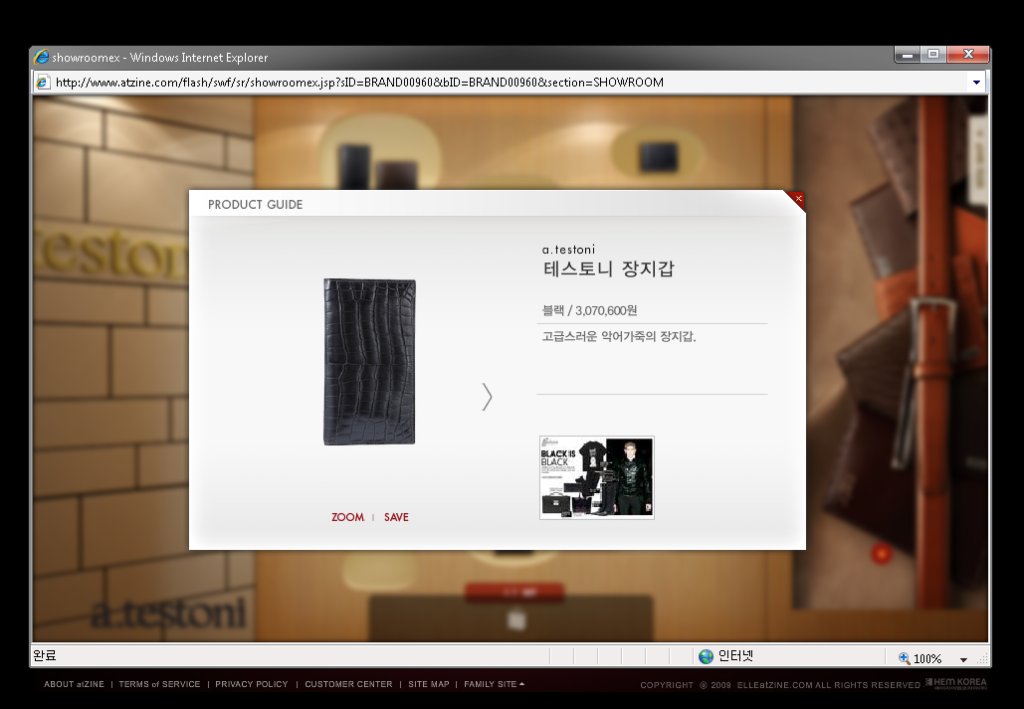Open CUSTOMER CENTER footer link

(348, 684)
